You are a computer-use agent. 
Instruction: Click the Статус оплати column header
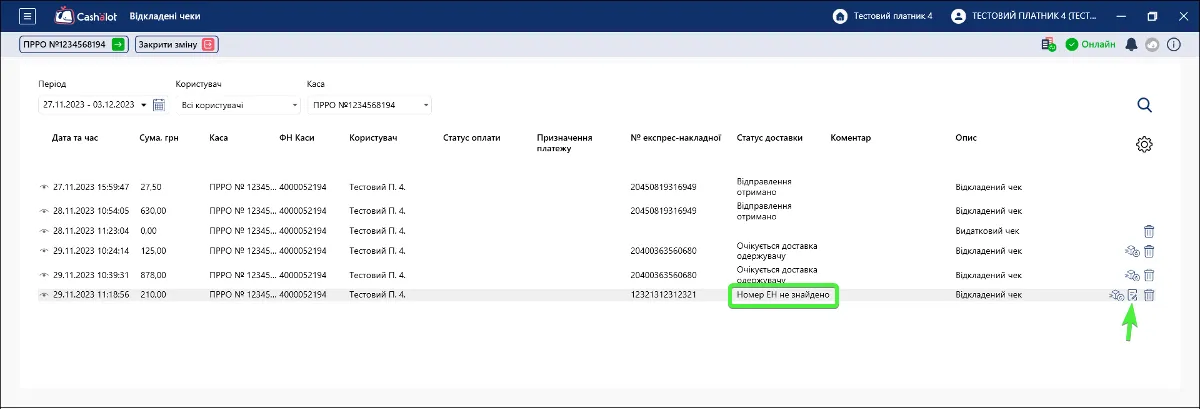[471, 137]
